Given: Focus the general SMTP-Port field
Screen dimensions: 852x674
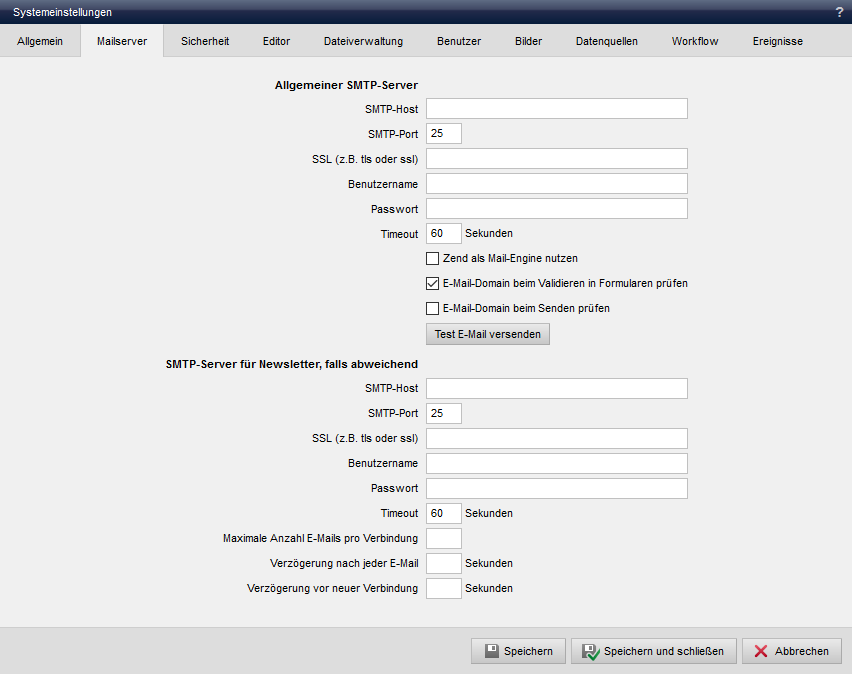Looking at the screenshot, I should click(443, 134).
